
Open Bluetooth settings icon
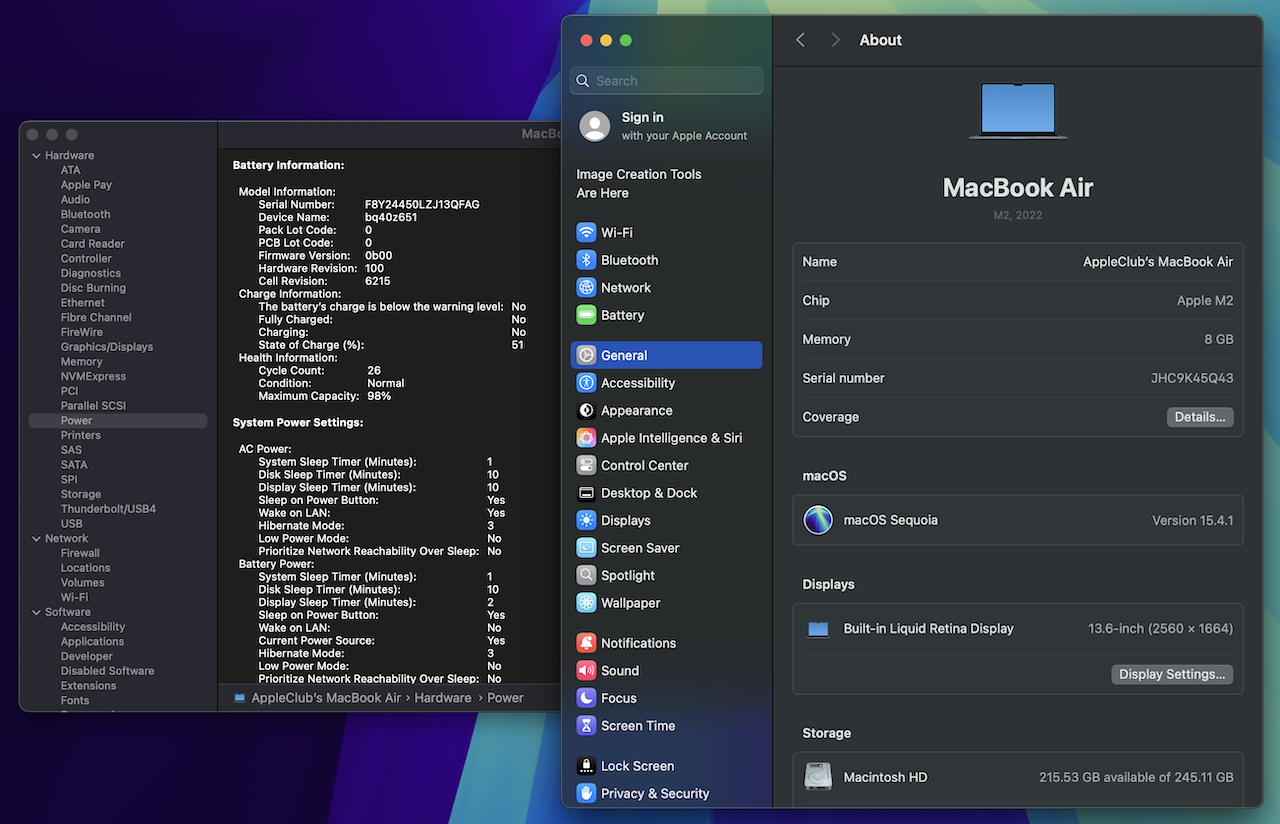coord(586,260)
